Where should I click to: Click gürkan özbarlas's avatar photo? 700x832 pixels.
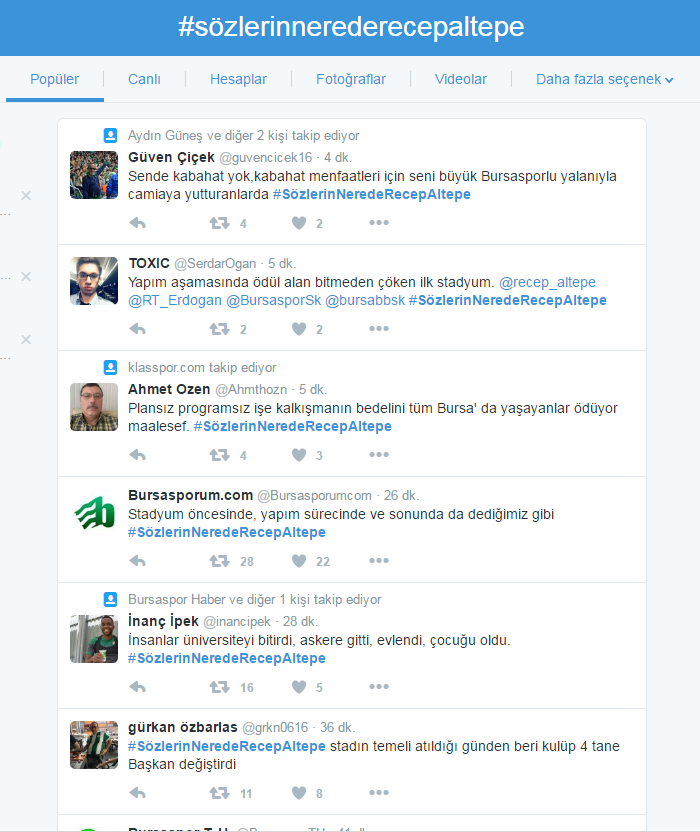[94, 745]
